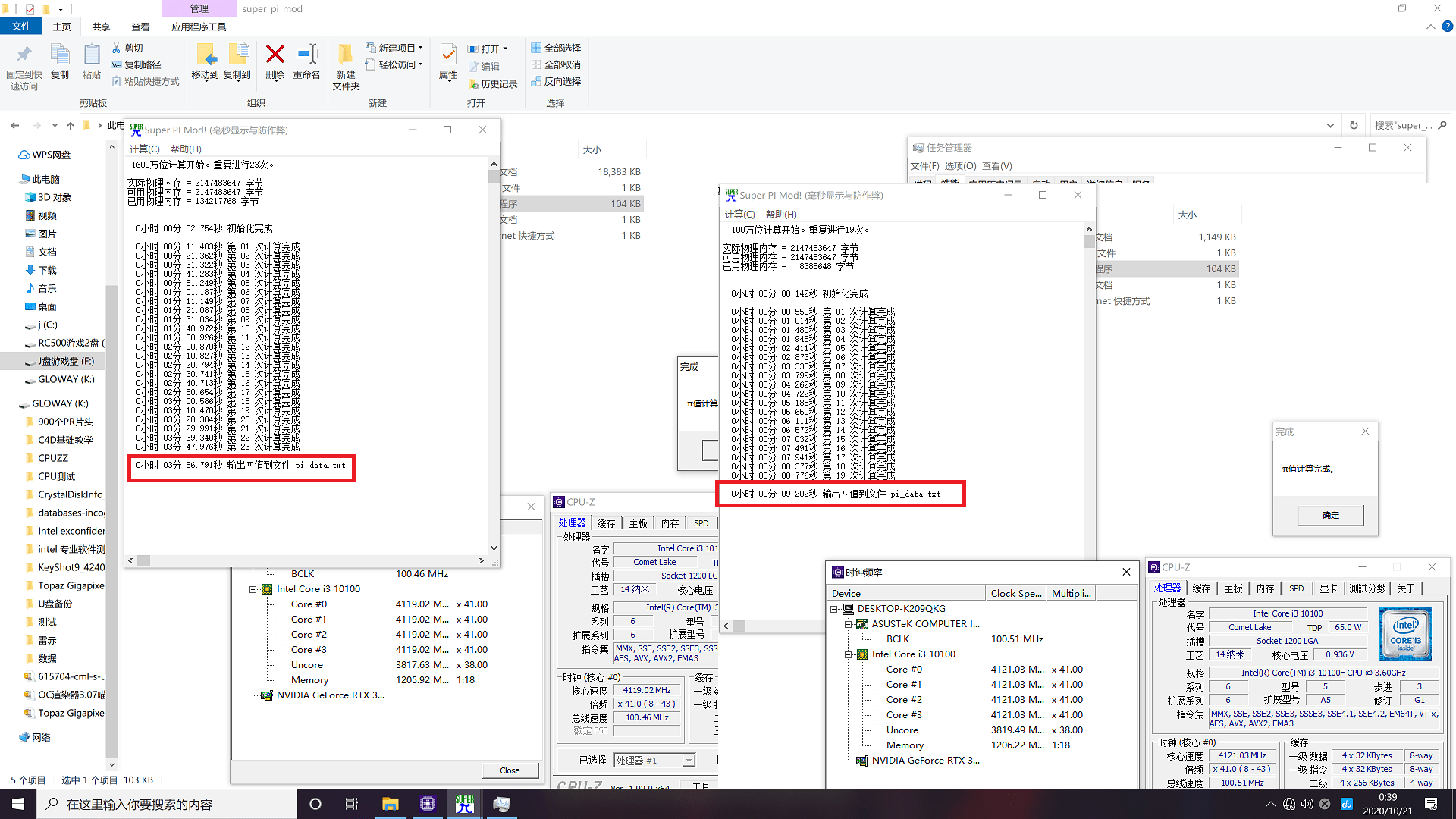Viewport: 1456px width, 819px height.
Task: Select the CPU测试 folder in the sidebar
Action: click(x=56, y=476)
